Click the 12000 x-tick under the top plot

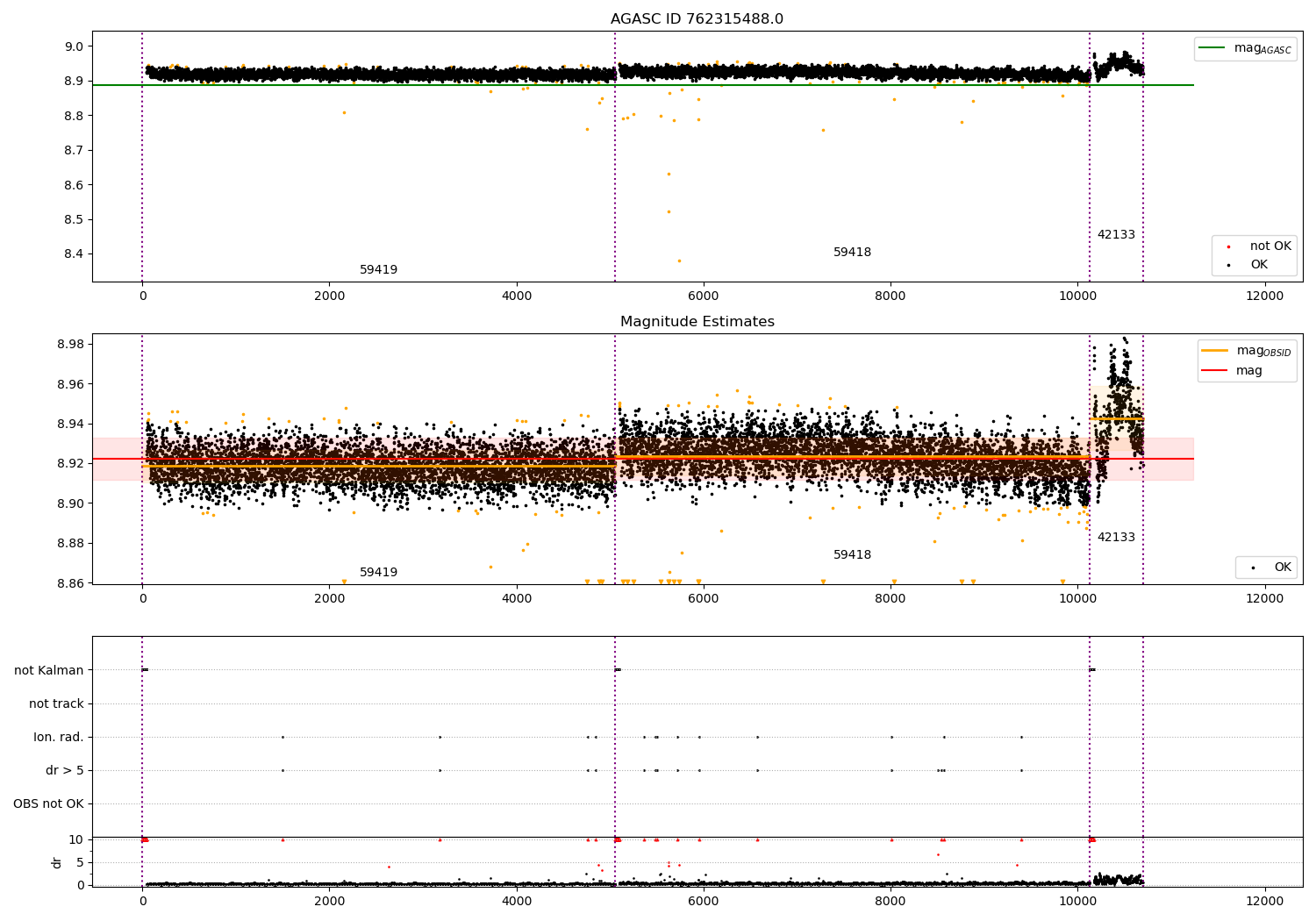coord(1264,296)
